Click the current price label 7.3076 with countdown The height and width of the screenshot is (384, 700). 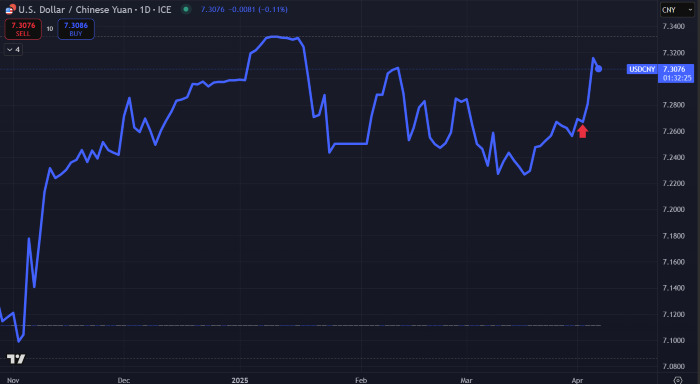[676, 73]
